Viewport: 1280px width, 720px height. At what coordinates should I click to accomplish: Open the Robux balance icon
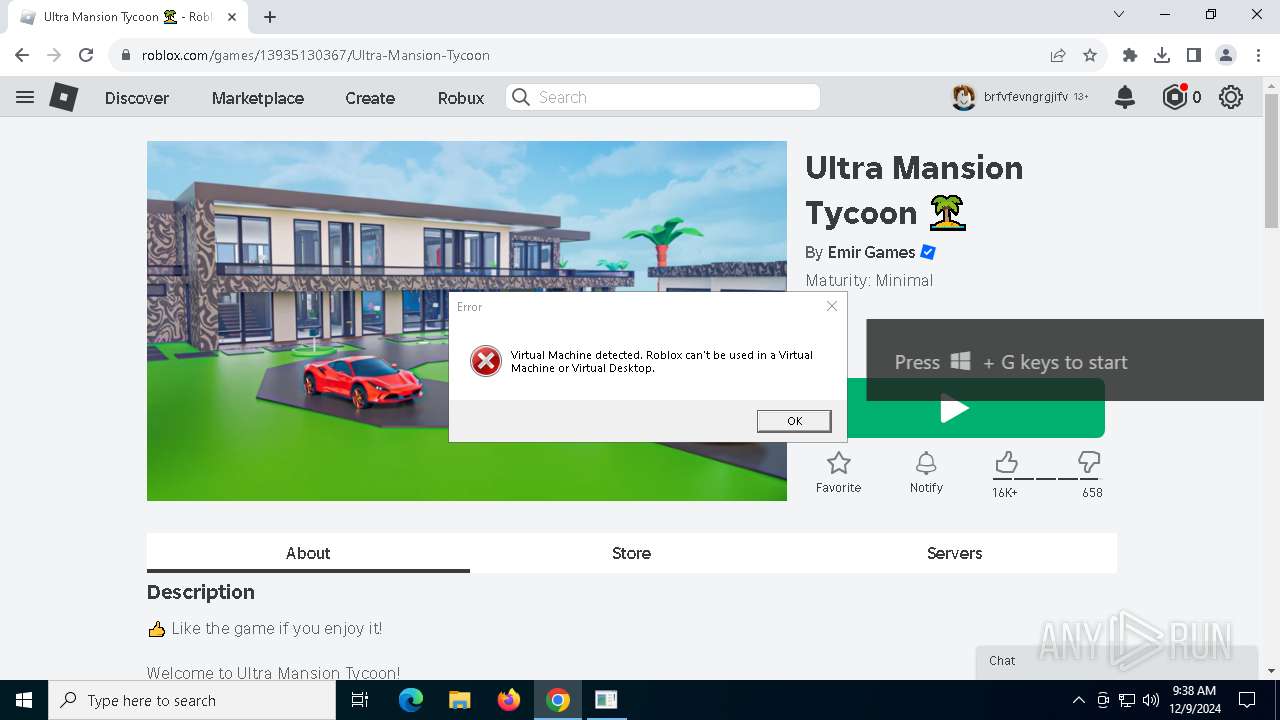click(x=1175, y=97)
